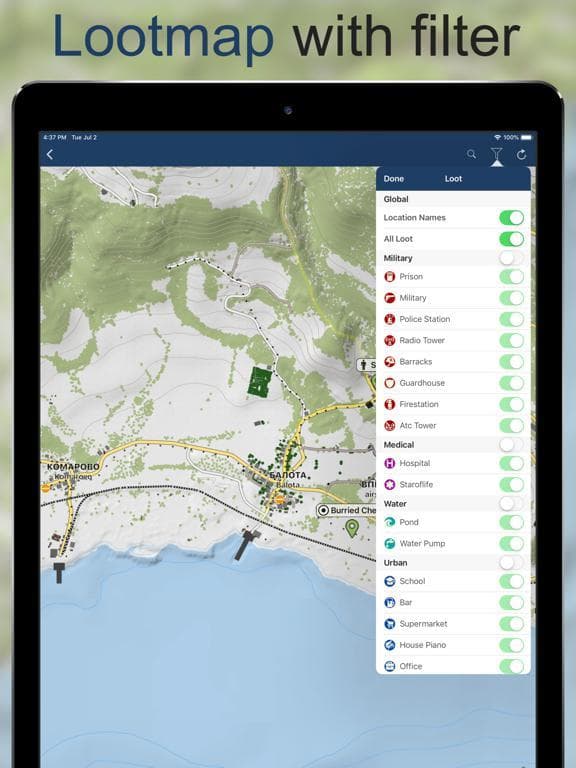The width and height of the screenshot is (576, 768).
Task: Click the filter funnel icon
Action: pos(496,155)
